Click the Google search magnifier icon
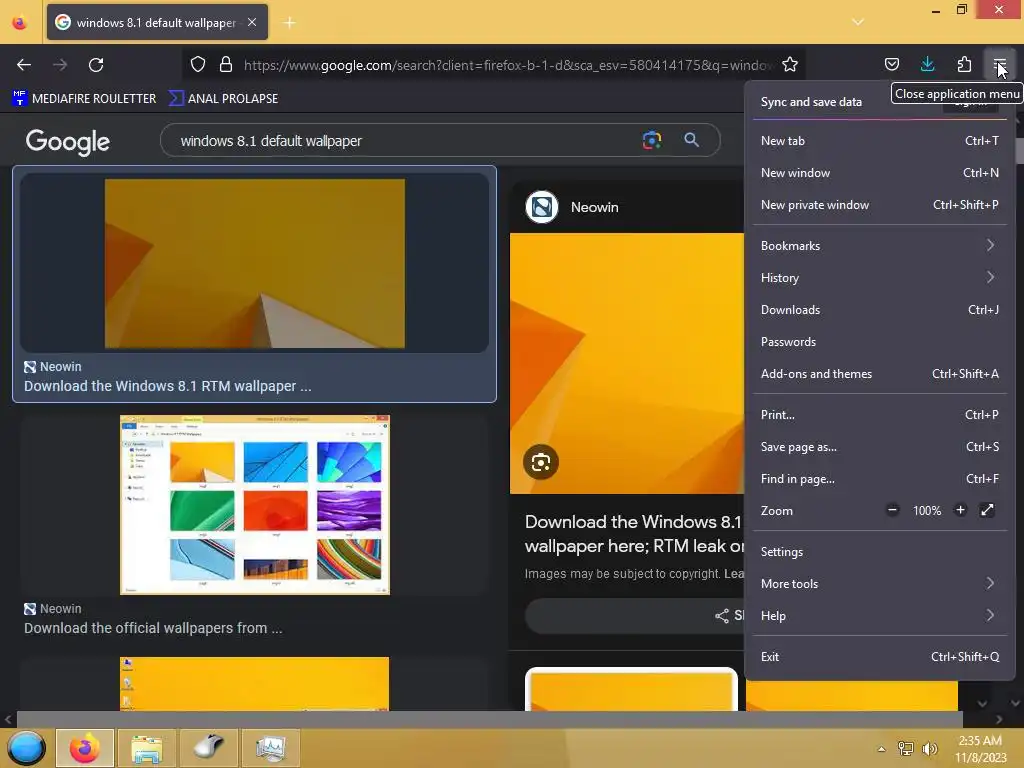This screenshot has height=768, width=1024. (691, 140)
